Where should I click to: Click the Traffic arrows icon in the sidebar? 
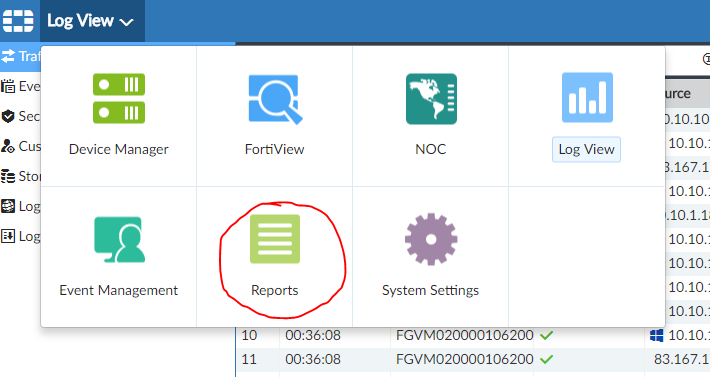[8, 57]
